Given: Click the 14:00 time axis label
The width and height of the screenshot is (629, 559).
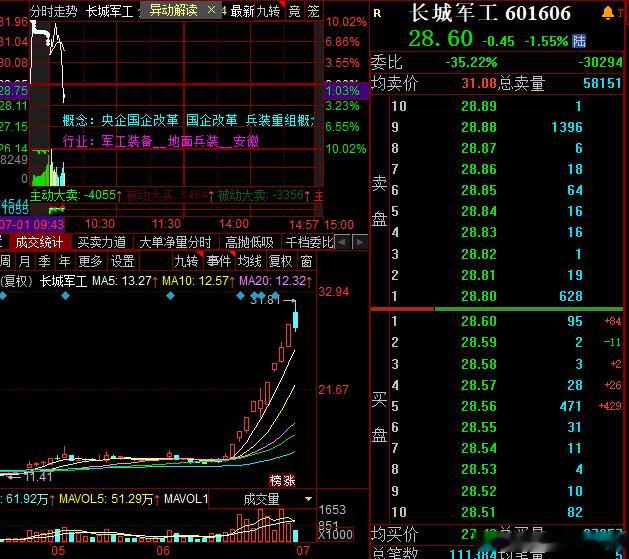Looking at the screenshot, I should (x=234, y=224).
